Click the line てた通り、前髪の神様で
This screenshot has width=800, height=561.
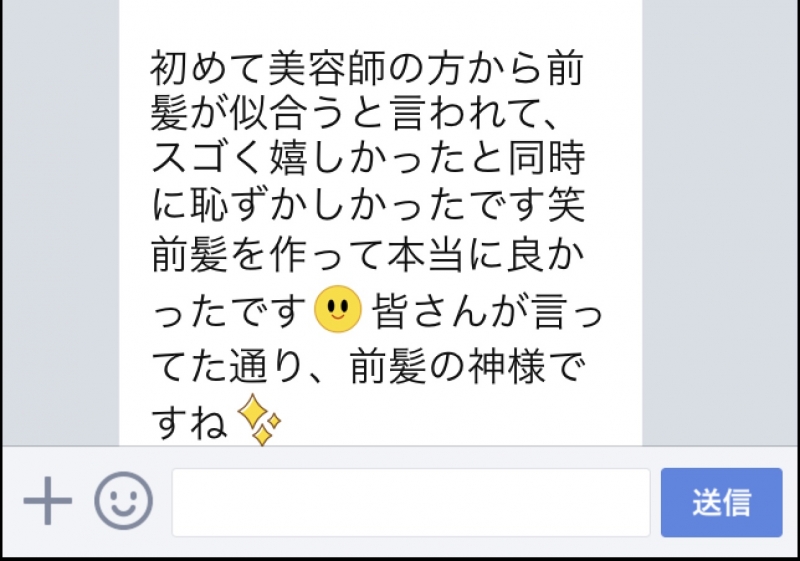[368, 366]
